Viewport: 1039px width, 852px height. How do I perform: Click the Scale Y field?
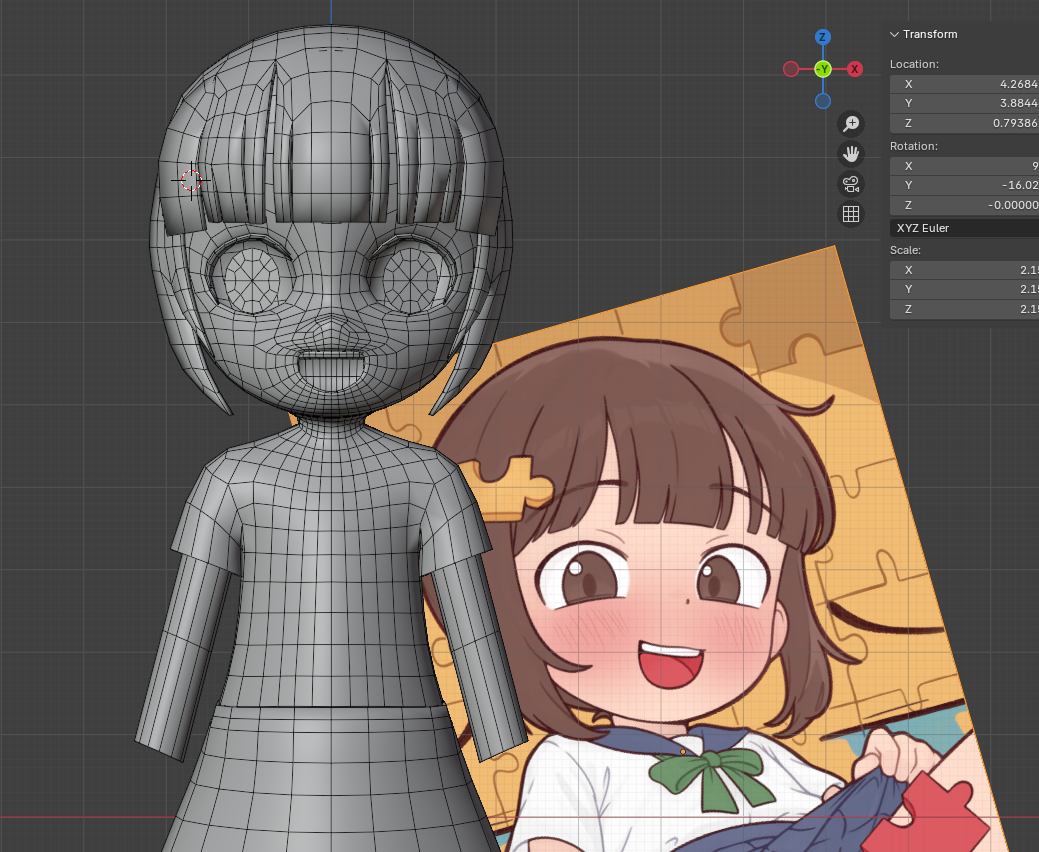[964, 290]
